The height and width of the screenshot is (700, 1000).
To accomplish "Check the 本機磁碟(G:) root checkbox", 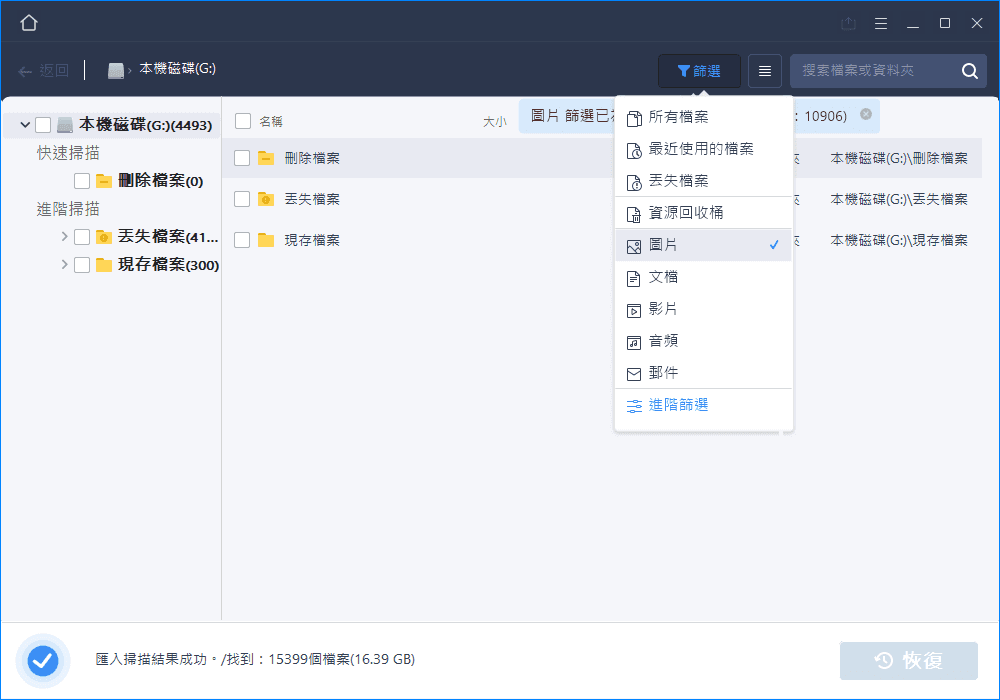I will (43, 125).
